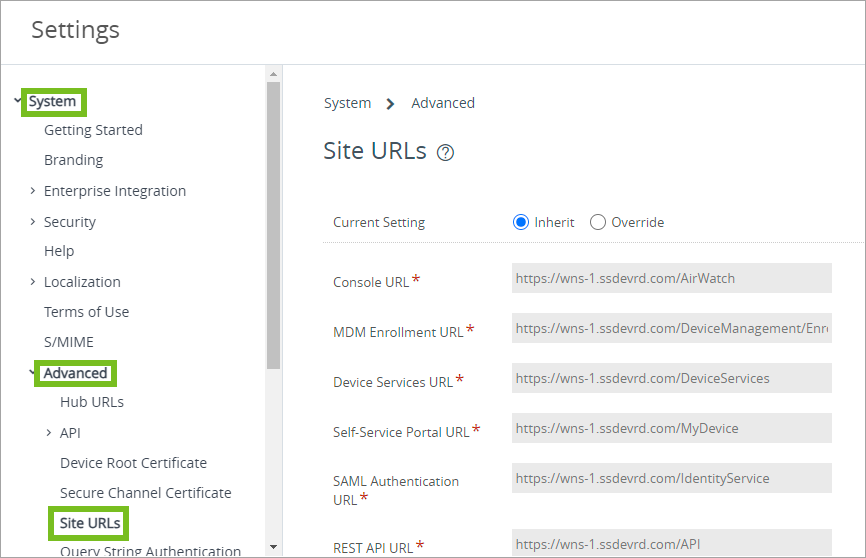
Task: Click the sidebar scroll up arrow
Action: [x=273, y=73]
